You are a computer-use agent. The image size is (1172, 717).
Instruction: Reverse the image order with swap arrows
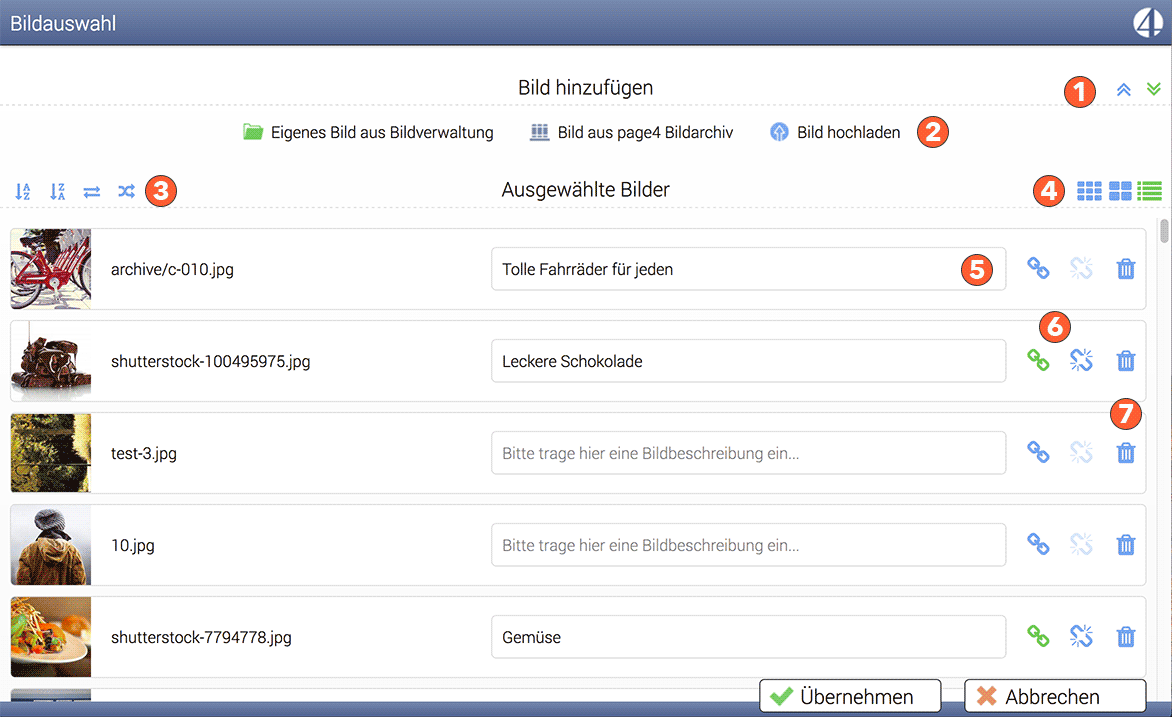(92, 192)
